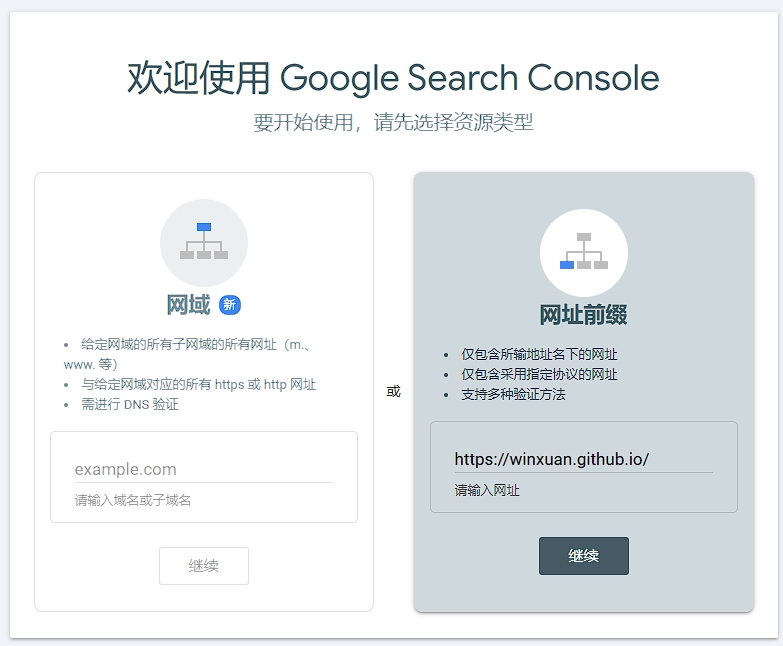
Task: Click the subtitle 要开始使用，请先选择资源类型
Action: [x=393, y=122]
